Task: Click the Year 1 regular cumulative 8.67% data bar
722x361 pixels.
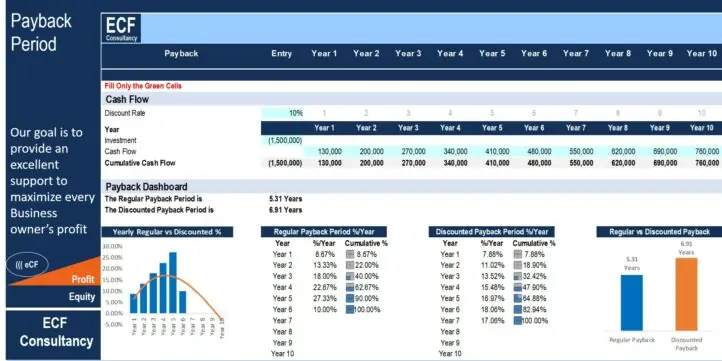Action: tap(349, 254)
